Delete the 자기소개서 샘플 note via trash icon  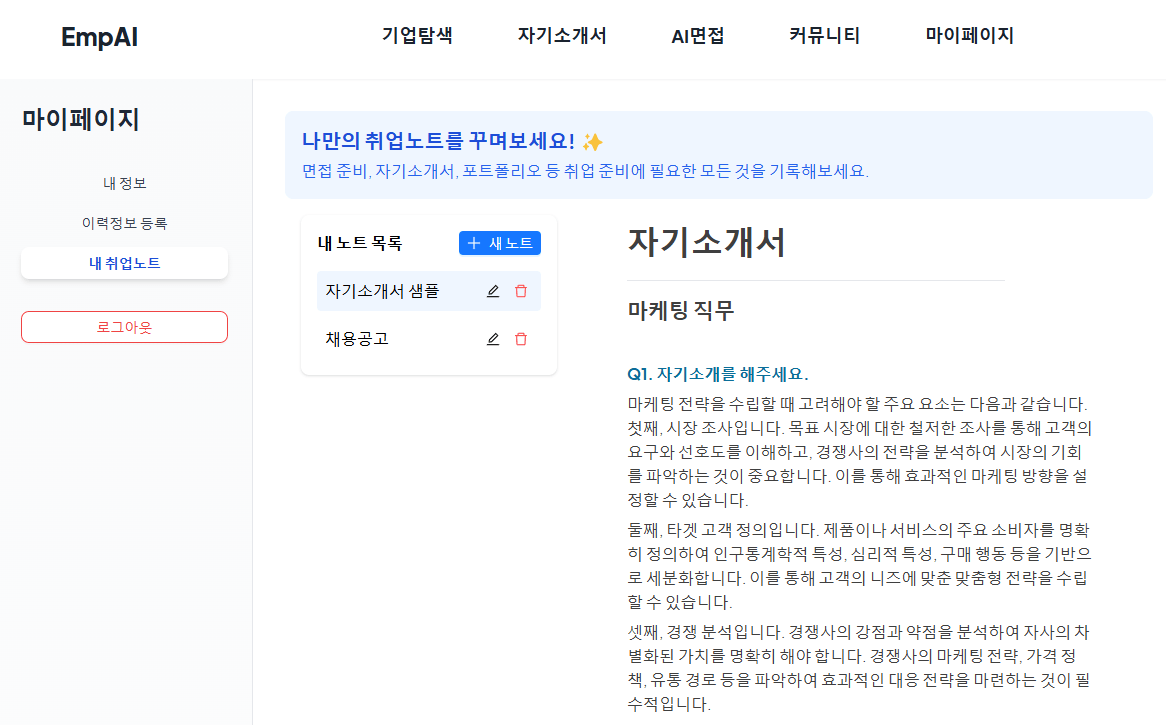520,290
